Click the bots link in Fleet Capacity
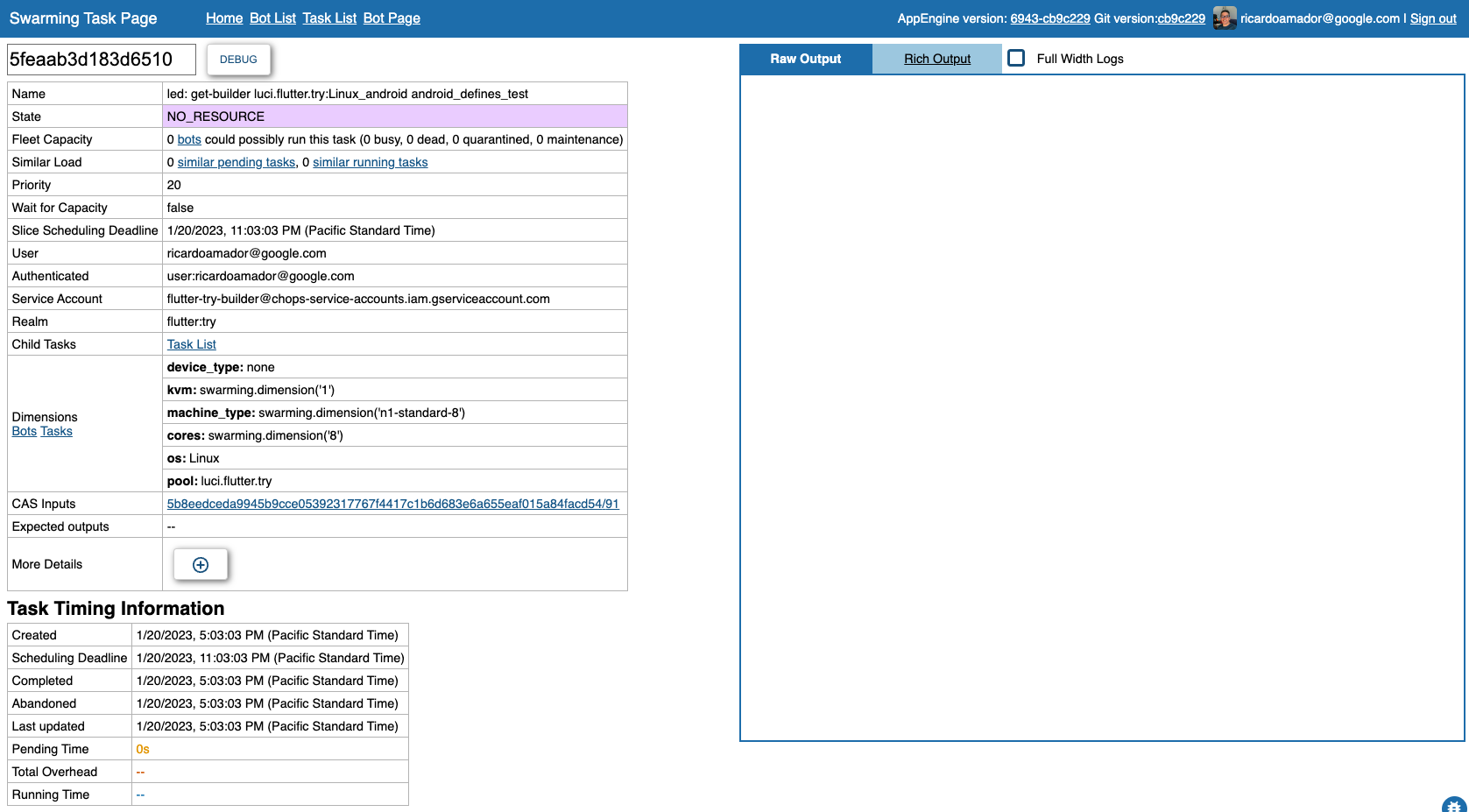Image resolution: width=1469 pixels, height=812 pixels. (x=189, y=139)
